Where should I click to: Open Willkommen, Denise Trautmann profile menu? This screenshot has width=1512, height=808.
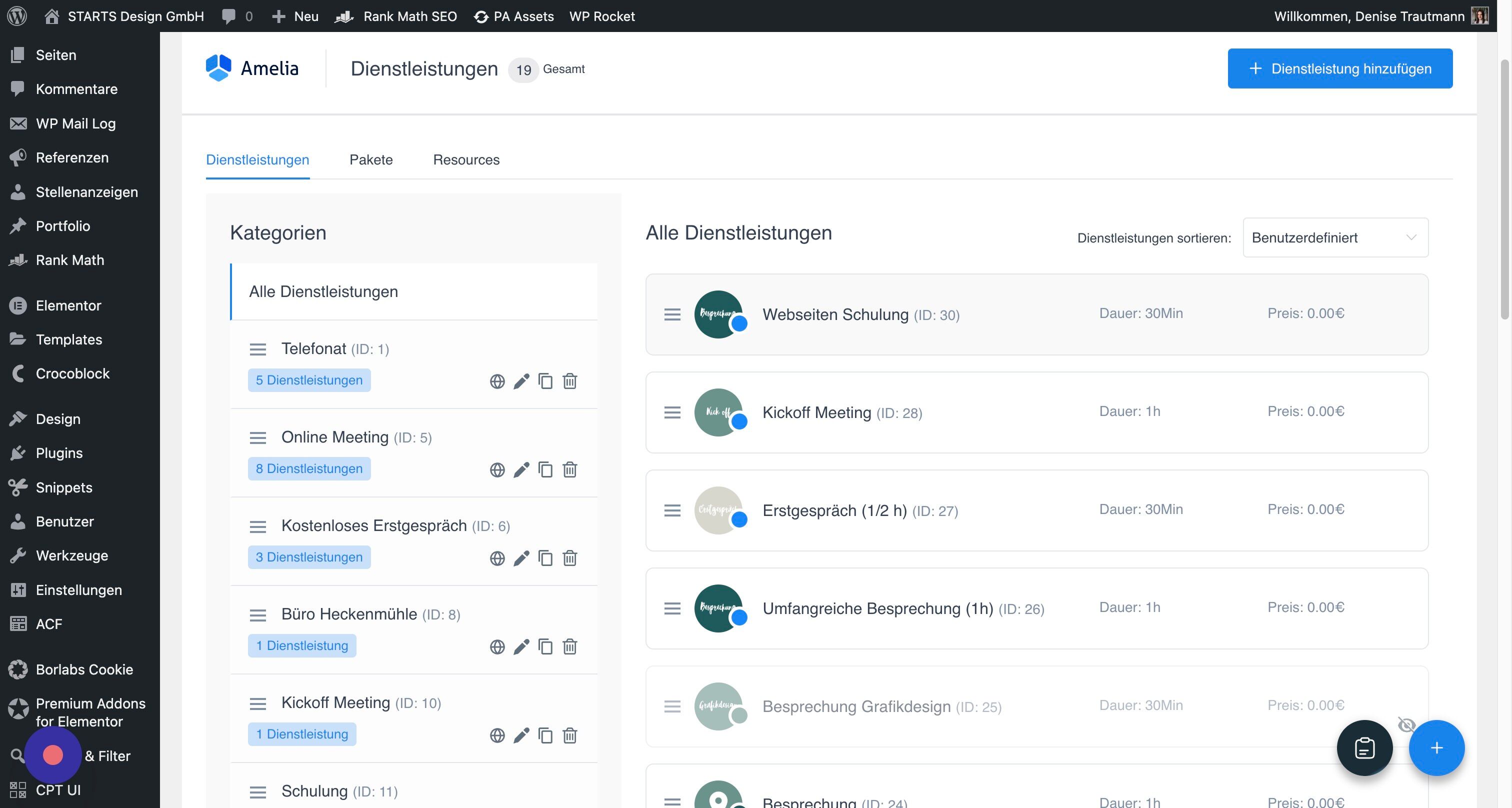tap(1380, 16)
